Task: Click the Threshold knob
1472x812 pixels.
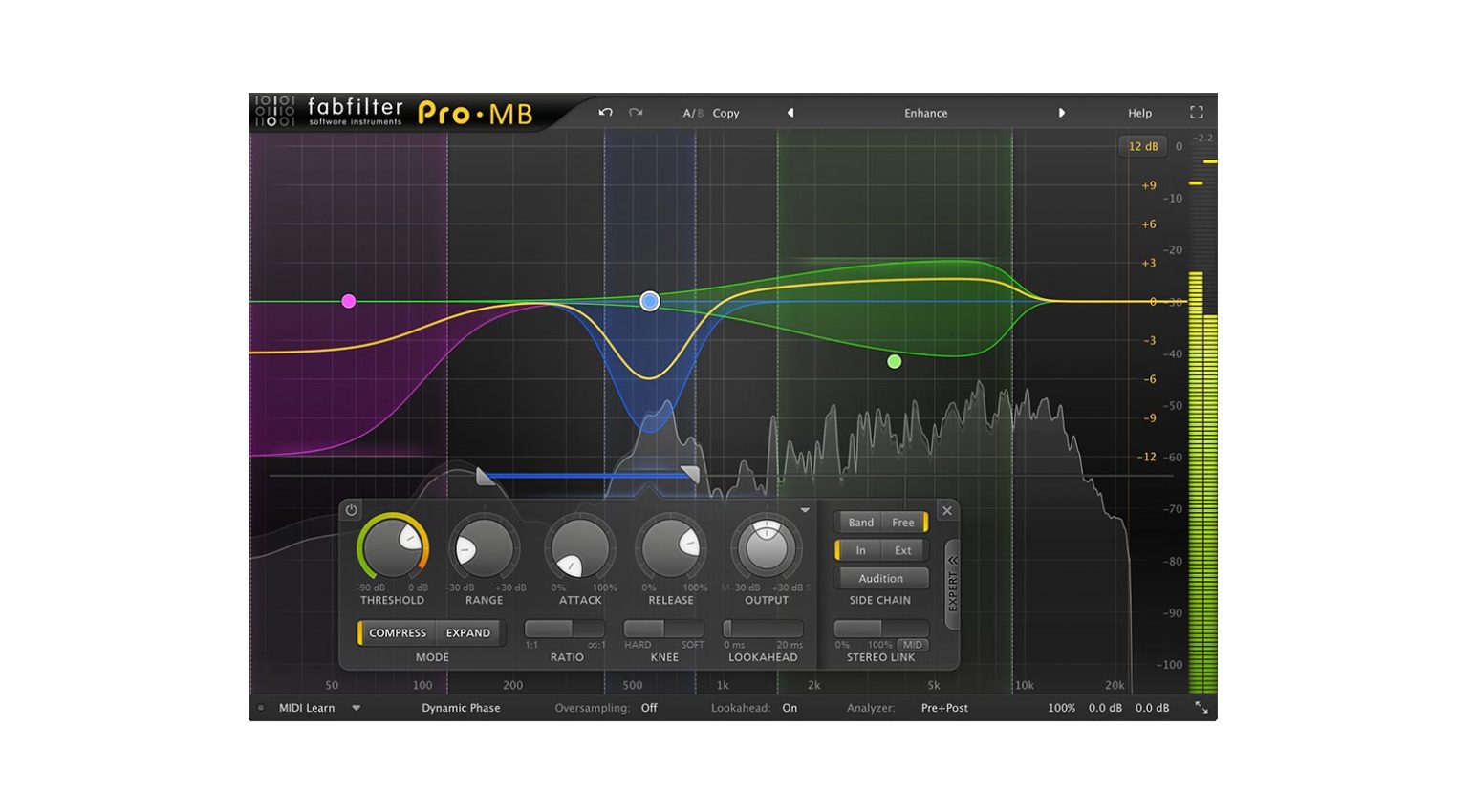Action: click(x=393, y=547)
